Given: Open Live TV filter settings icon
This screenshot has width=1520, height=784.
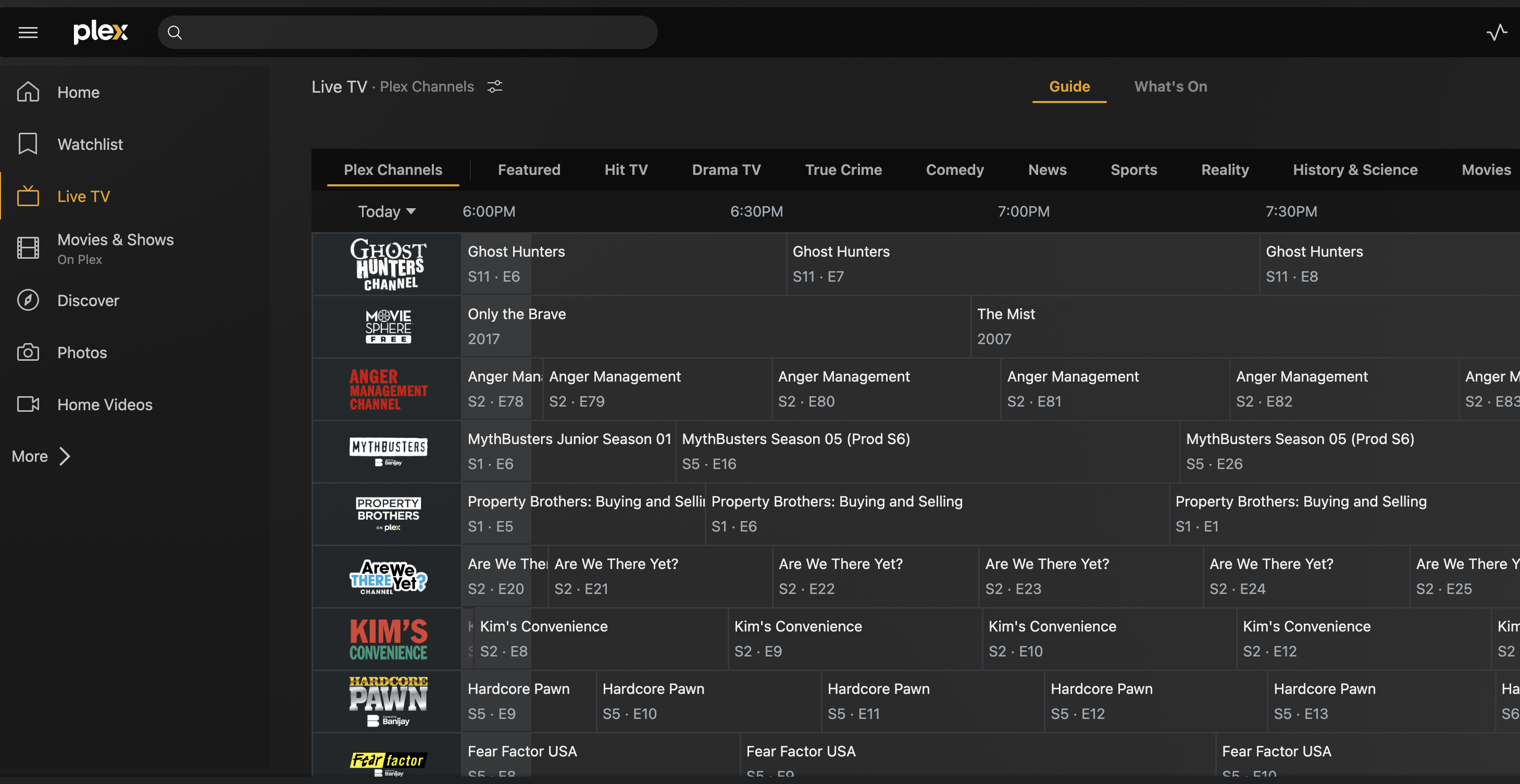Looking at the screenshot, I should click(x=494, y=87).
